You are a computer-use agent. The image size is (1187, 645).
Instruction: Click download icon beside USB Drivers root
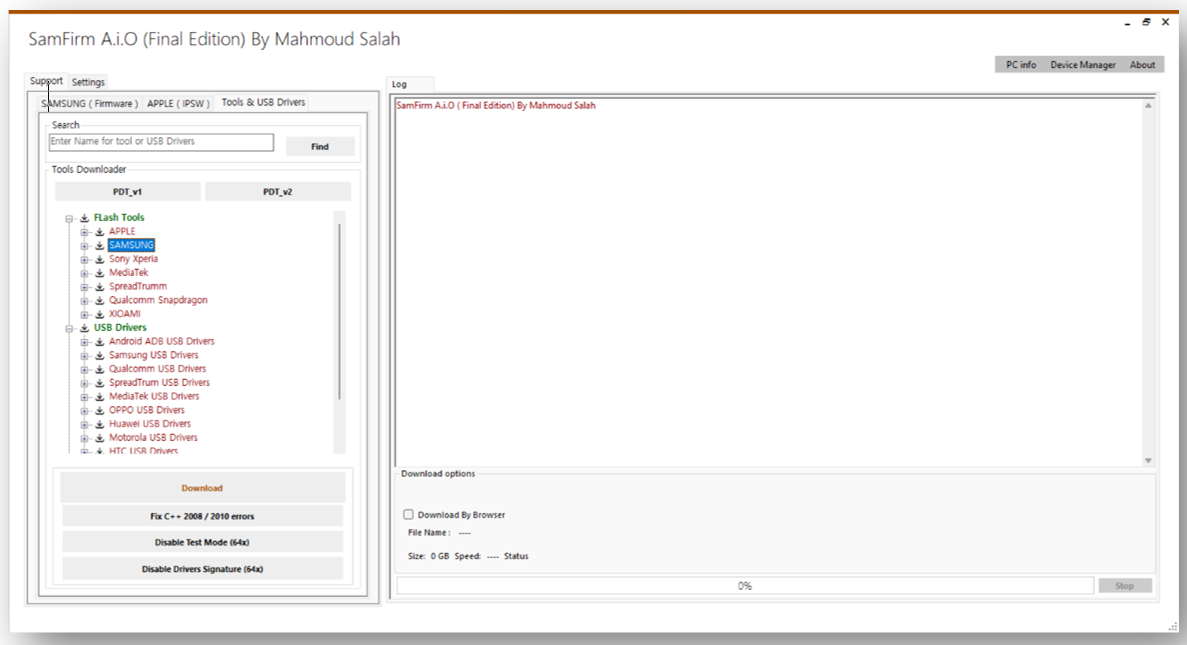pyautogui.click(x=84, y=329)
